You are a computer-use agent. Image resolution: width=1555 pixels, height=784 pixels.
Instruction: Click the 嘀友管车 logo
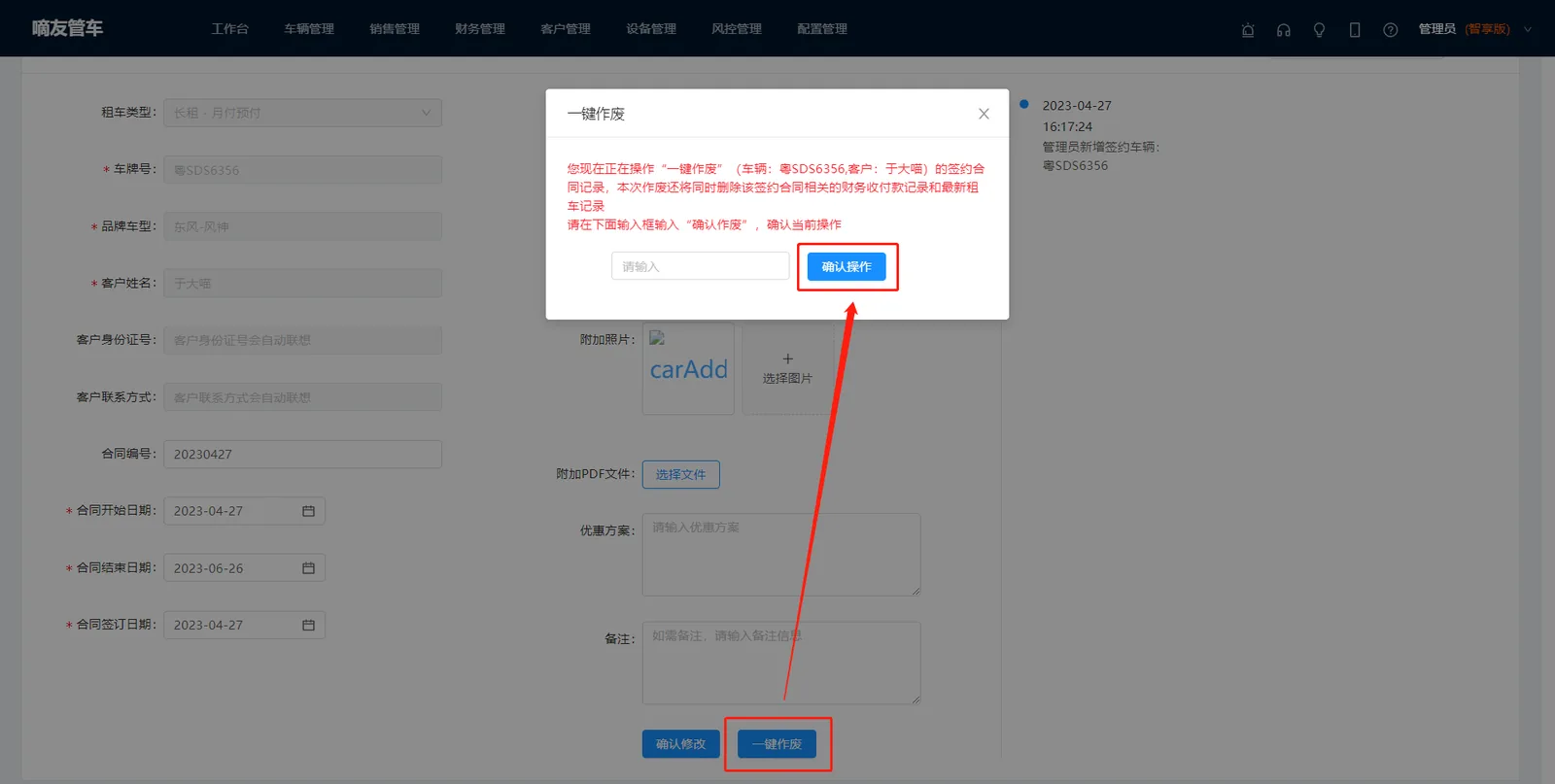point(67,28)
